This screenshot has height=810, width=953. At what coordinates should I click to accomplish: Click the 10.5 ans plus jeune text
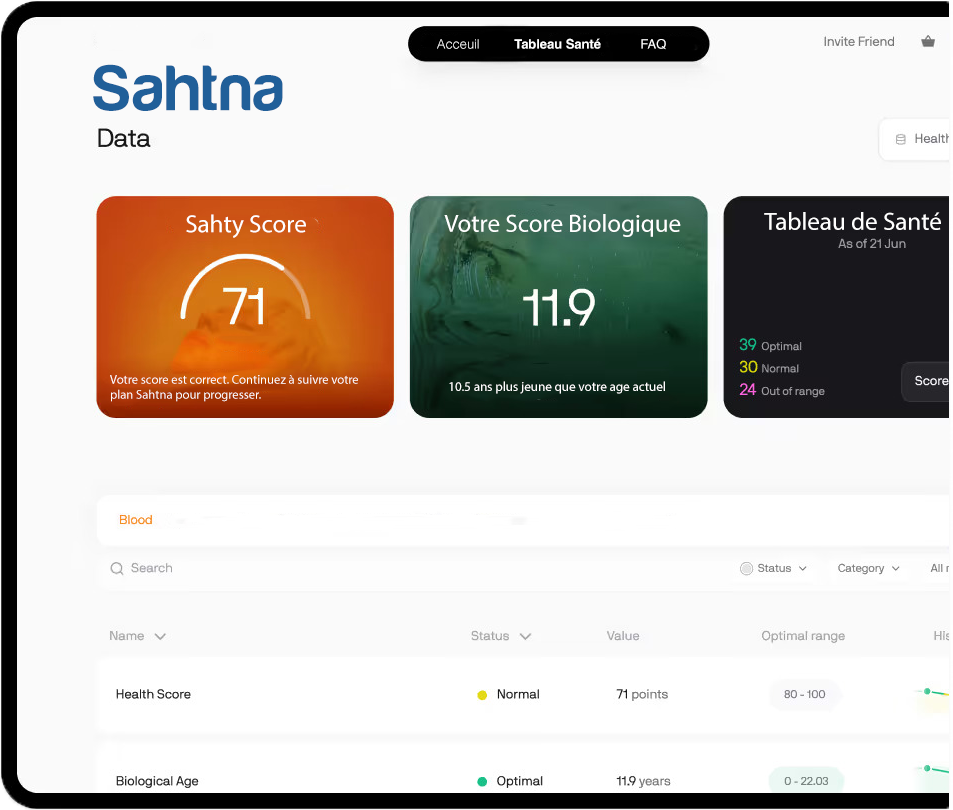pyautogui.click(x=557, y=386)
